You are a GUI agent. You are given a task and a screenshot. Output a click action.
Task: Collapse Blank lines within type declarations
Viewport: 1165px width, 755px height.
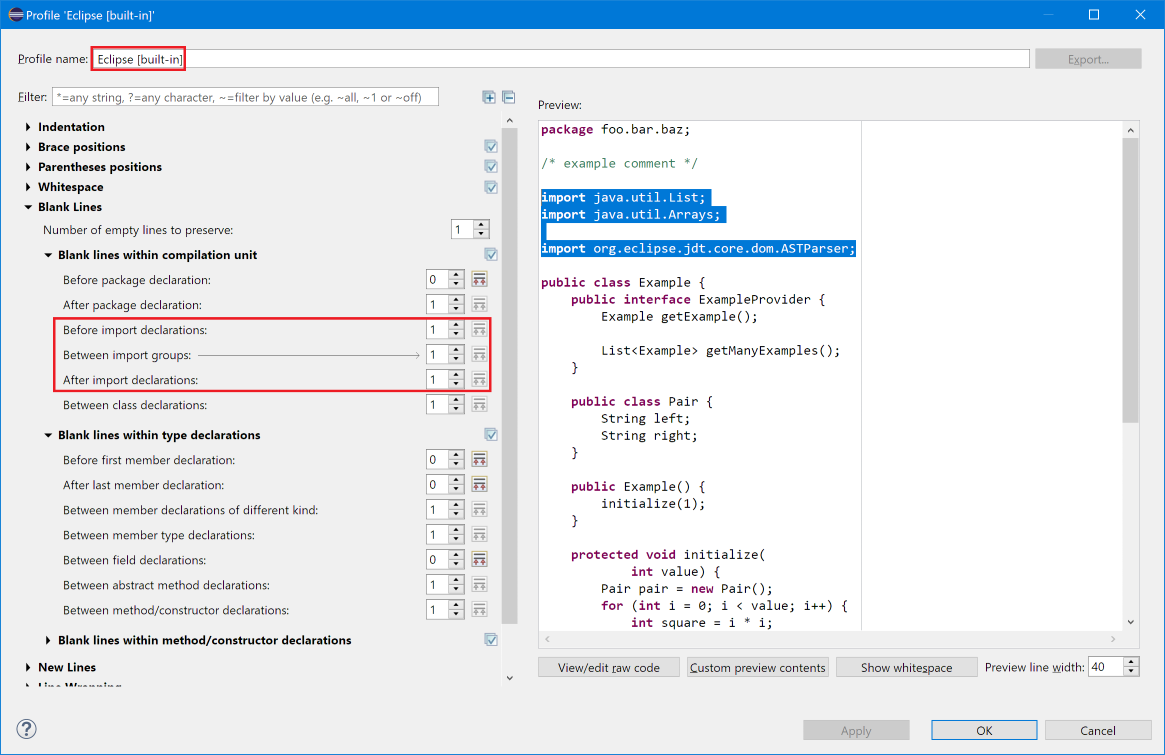48,435
